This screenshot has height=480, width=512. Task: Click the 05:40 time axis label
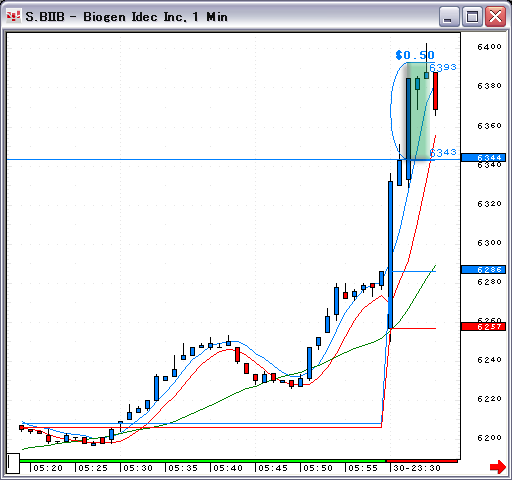click(x=228, y=468)
